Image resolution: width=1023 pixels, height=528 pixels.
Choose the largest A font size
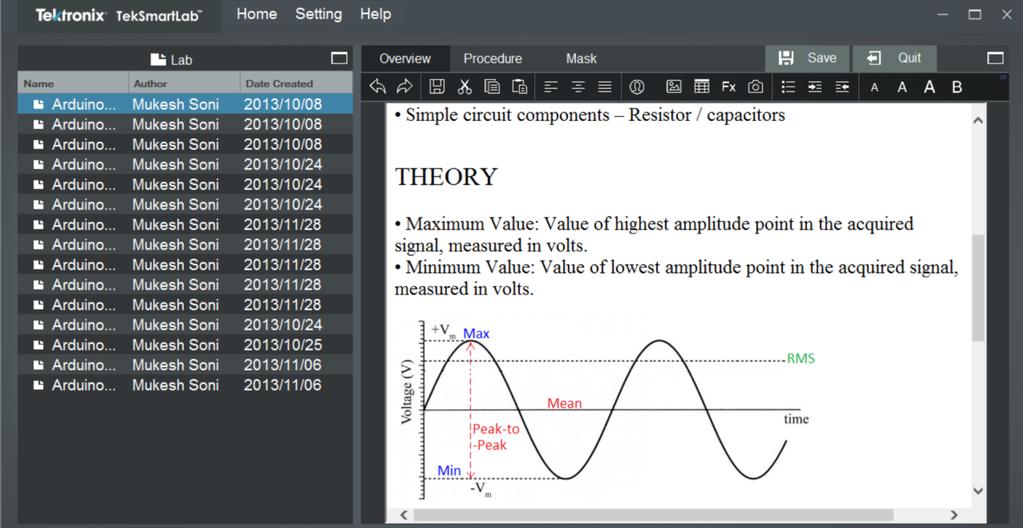pyautogui.click(x=929, y=87)
